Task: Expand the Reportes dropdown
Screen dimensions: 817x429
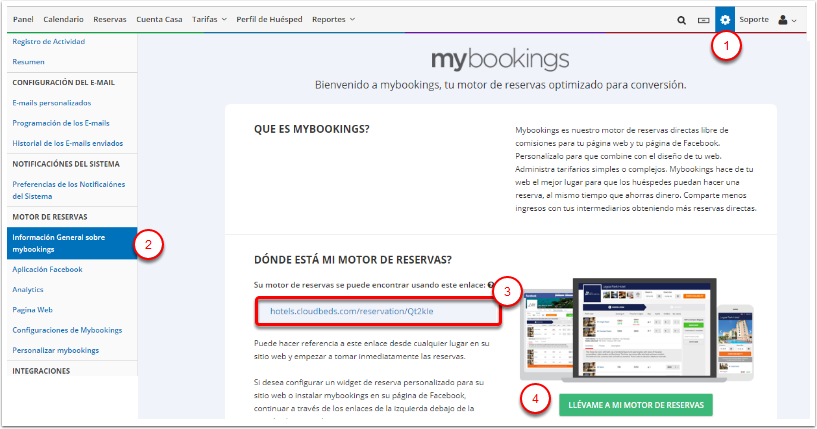Action: 333,19
